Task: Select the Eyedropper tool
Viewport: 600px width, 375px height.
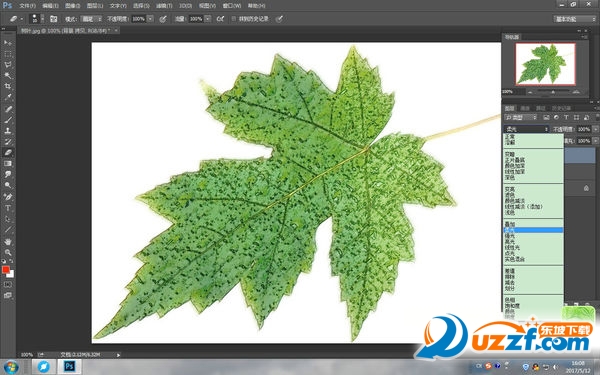Action: [x=8, y=97]
